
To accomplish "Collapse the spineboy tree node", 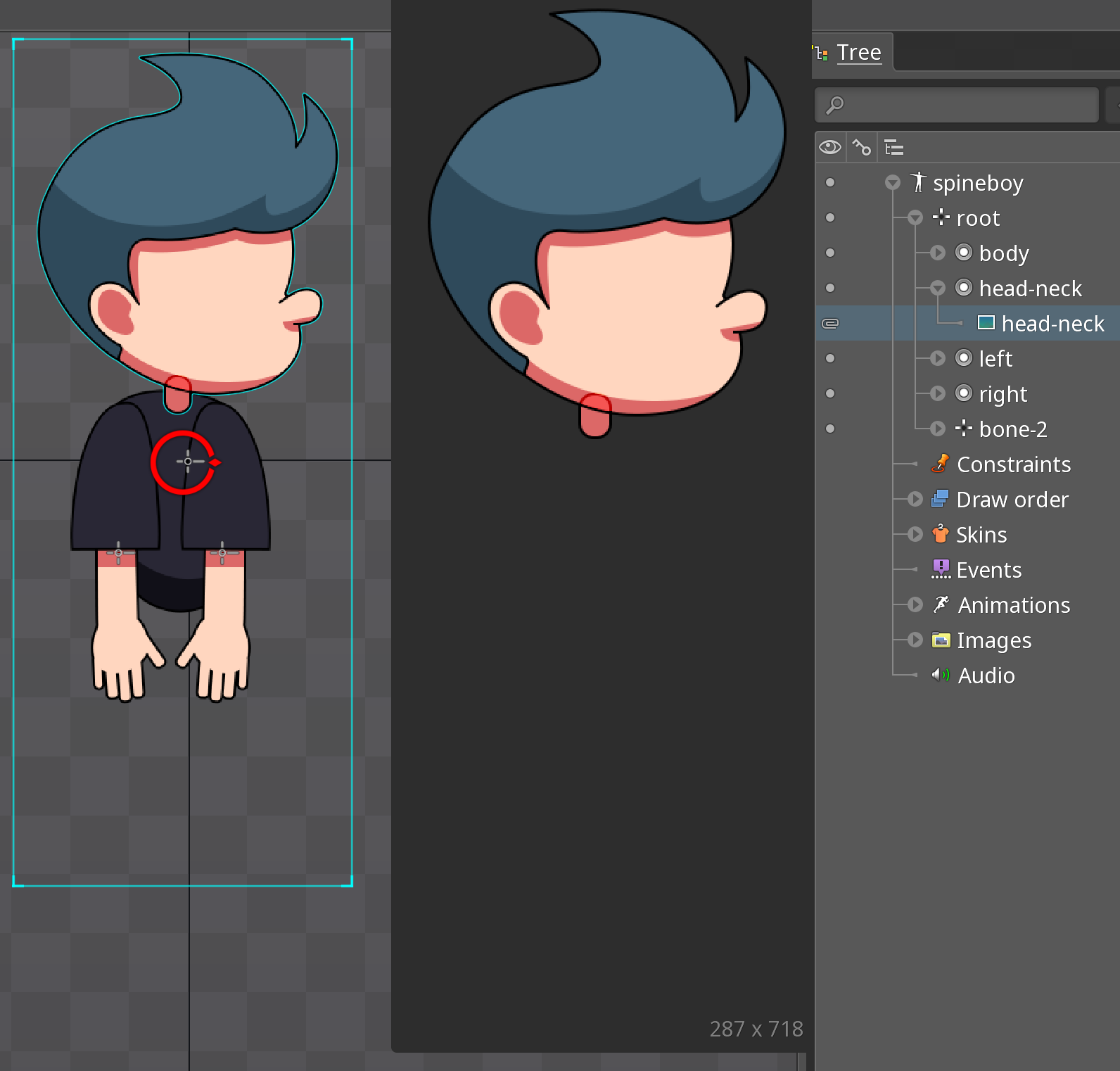I will click(x=893, y=183).
